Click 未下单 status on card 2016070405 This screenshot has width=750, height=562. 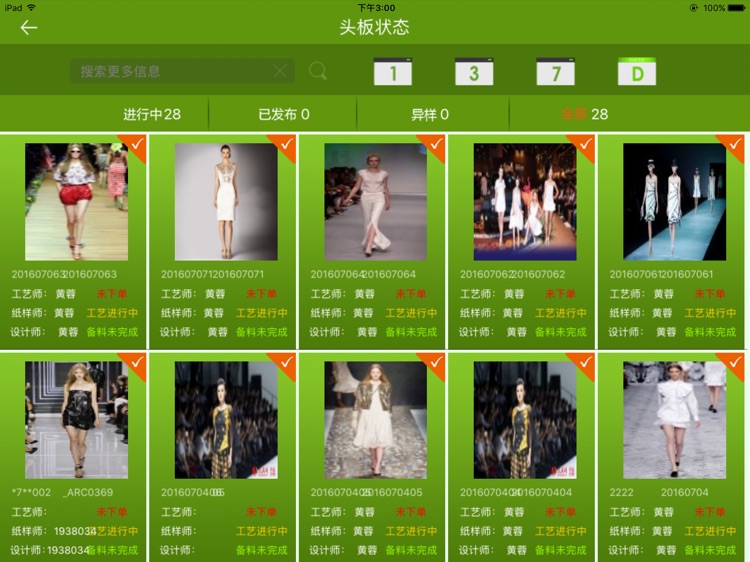[x=411, y=512]
